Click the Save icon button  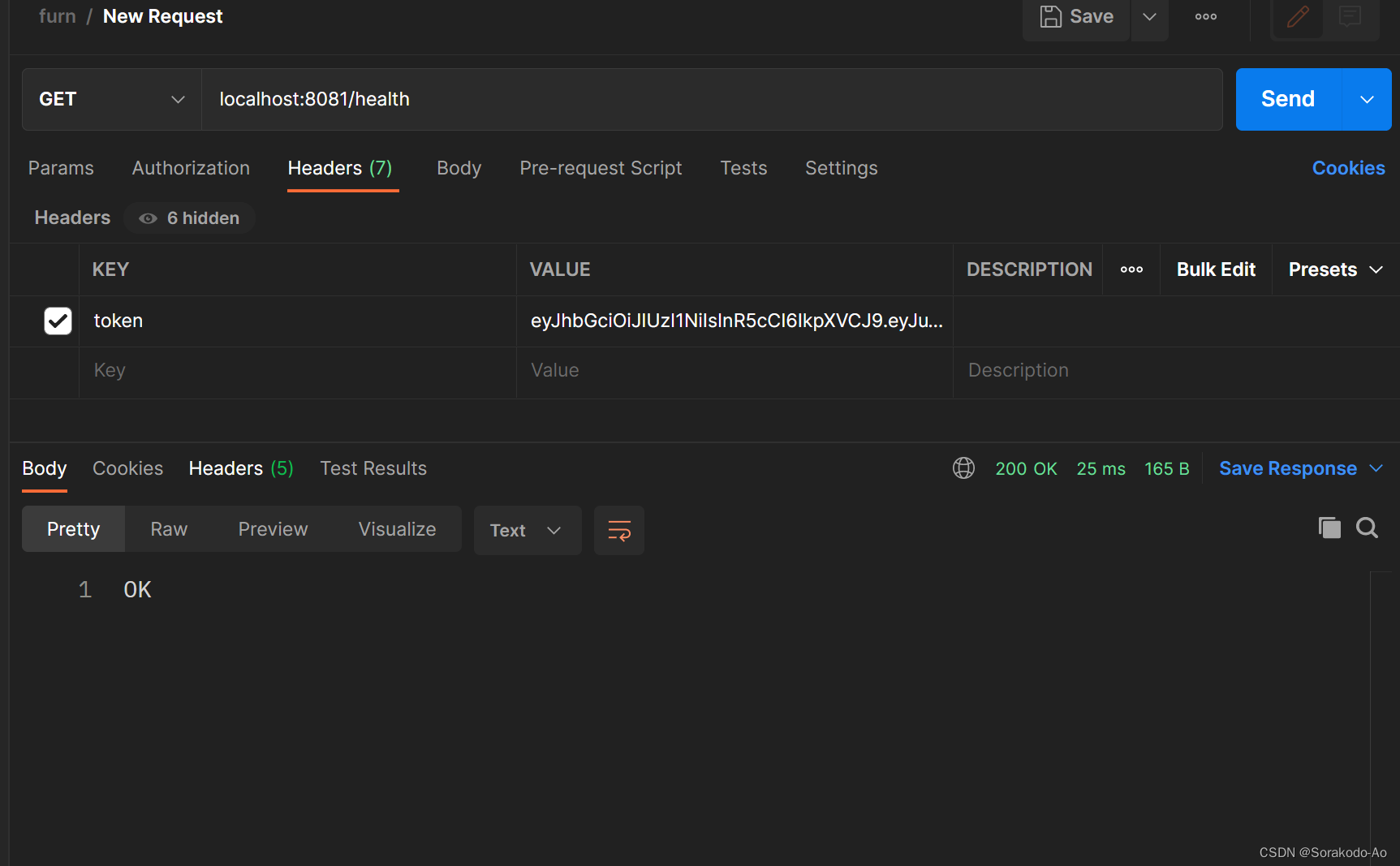tap(1075, 16)
